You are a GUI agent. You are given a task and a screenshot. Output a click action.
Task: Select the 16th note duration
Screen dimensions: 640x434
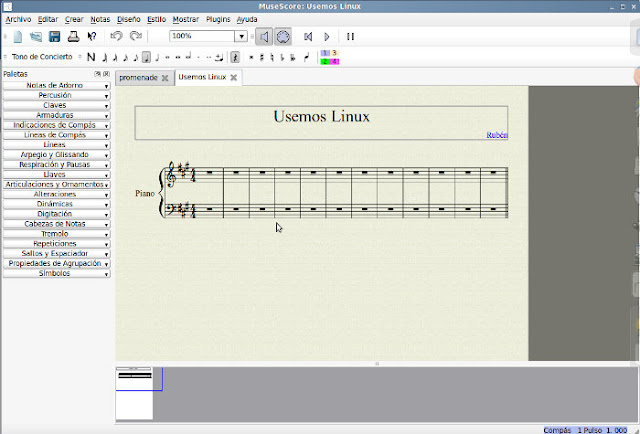[x=125, y=58]
